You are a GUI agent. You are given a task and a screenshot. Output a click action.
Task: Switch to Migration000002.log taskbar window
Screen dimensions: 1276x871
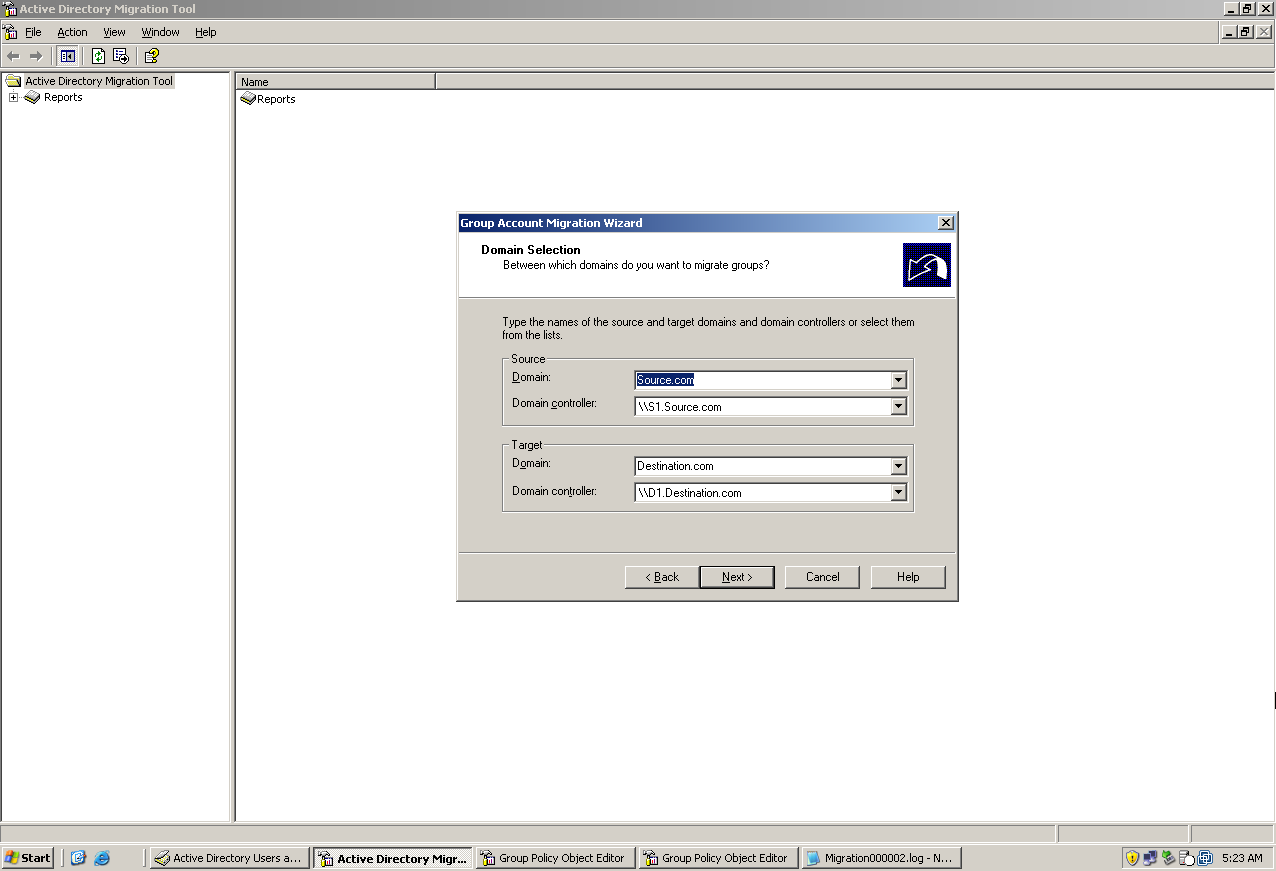coord(881,858)
